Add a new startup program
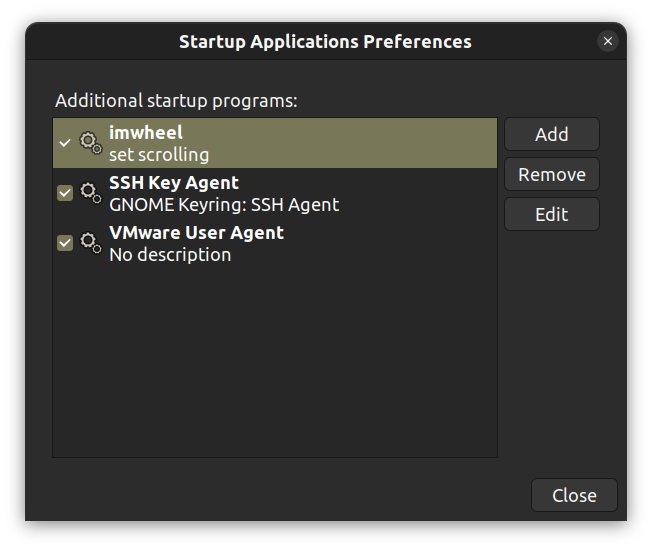This screenshot has height=549, width=652. [x=552, y=134]
